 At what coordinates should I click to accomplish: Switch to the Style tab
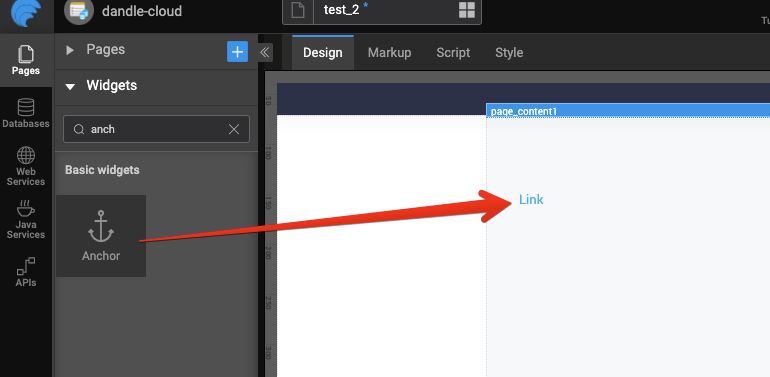tap(509, 53)
